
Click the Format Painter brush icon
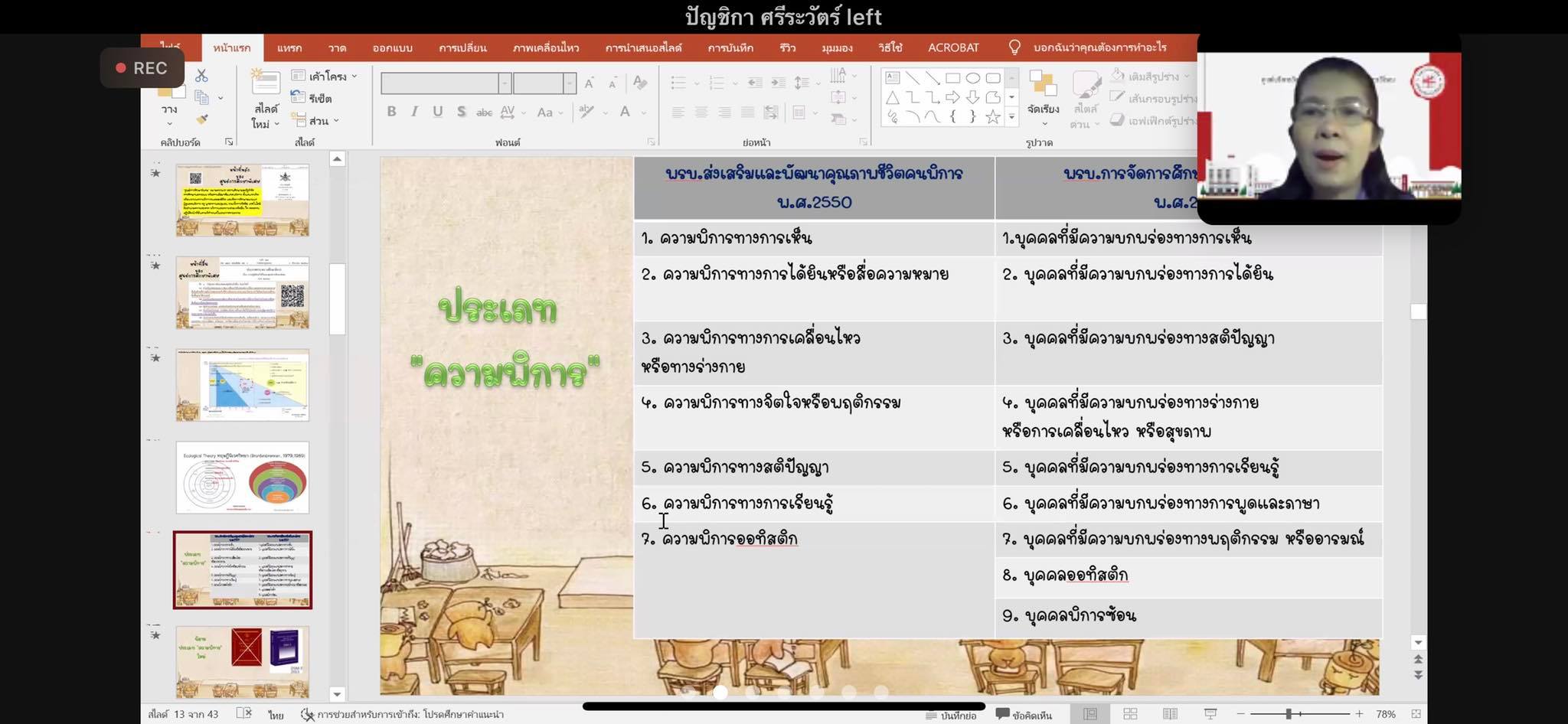click(202, 119)
